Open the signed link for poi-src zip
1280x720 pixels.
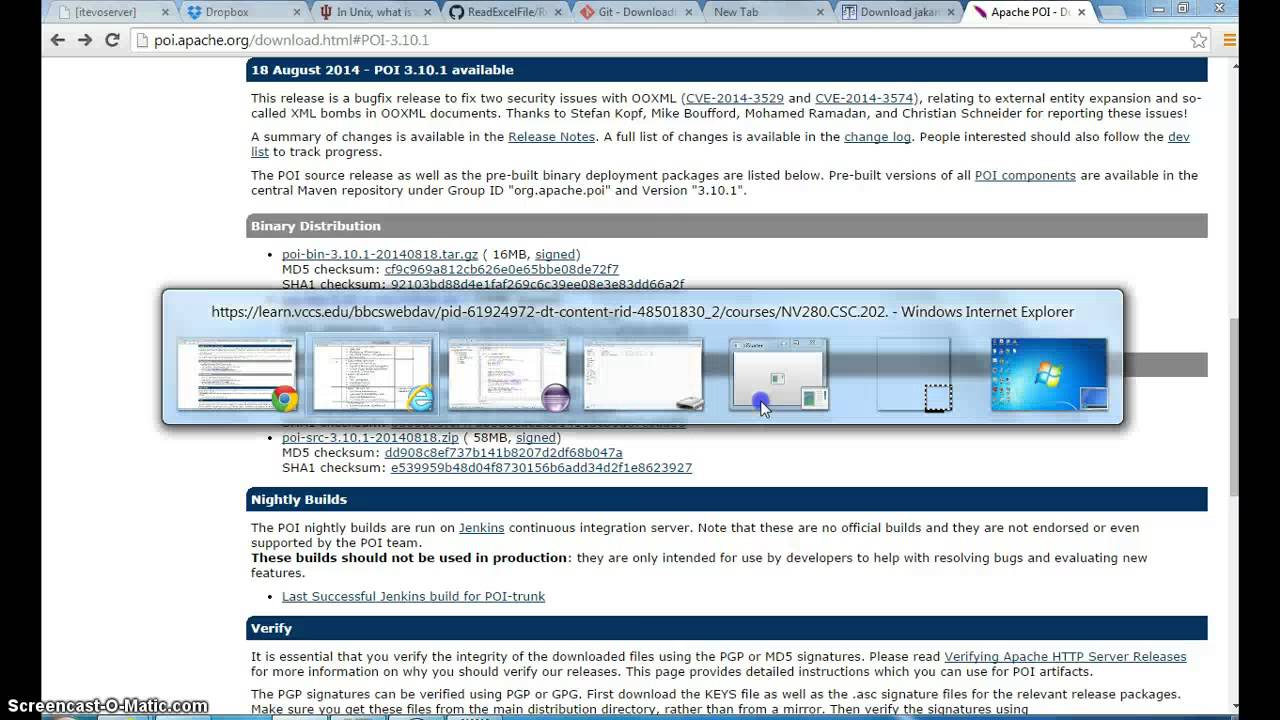tap(536, 438)
